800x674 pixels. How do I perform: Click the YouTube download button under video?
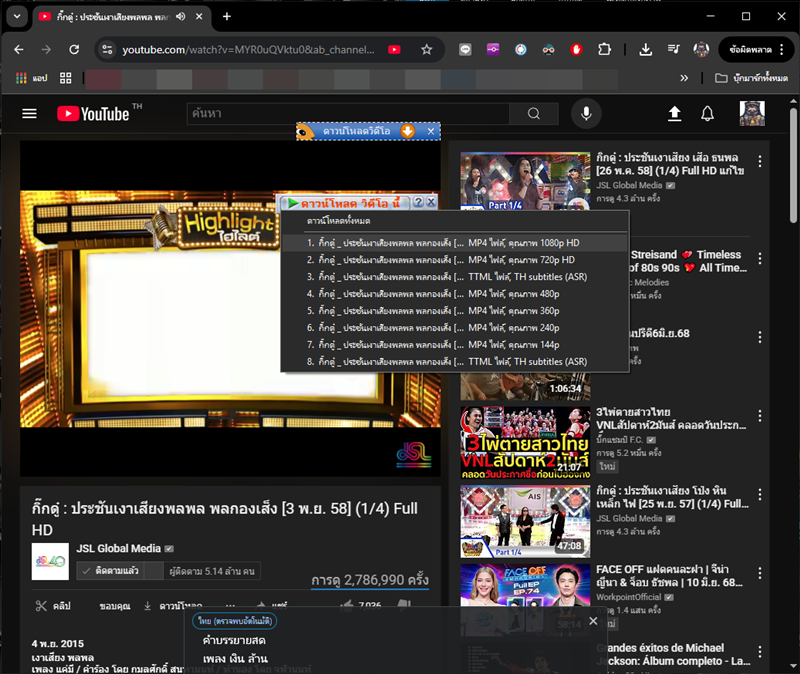172,606
